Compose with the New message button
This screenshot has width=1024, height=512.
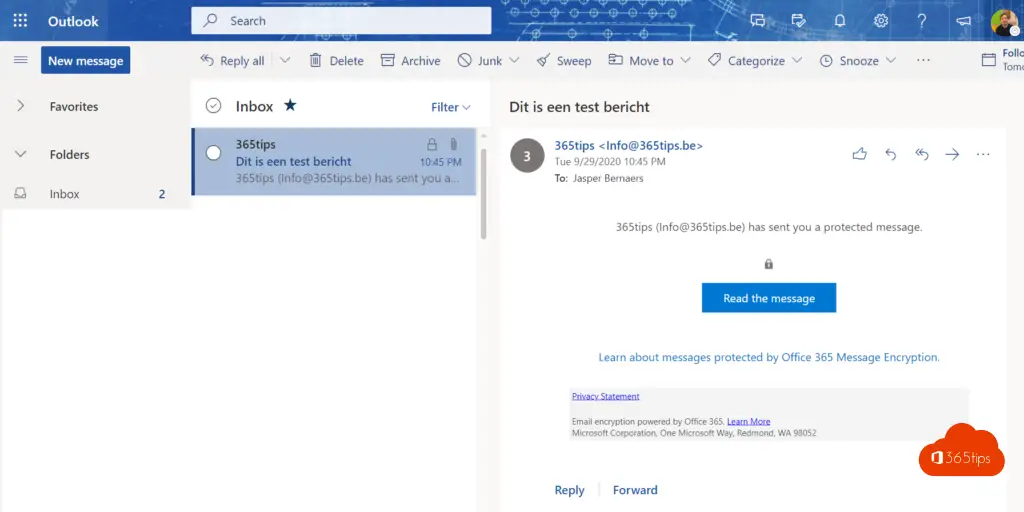pos(86,60)
